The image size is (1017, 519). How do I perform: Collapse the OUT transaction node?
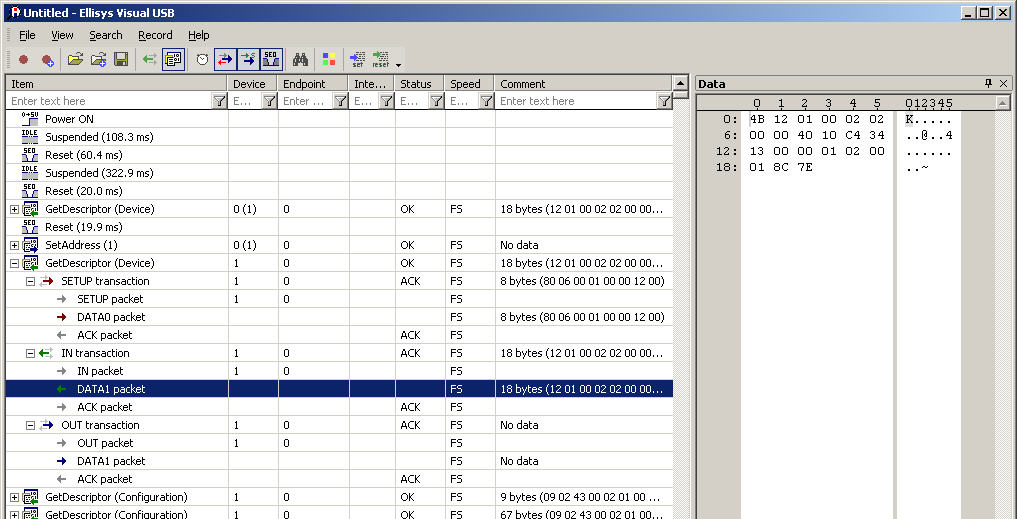(x=30, y=426)
